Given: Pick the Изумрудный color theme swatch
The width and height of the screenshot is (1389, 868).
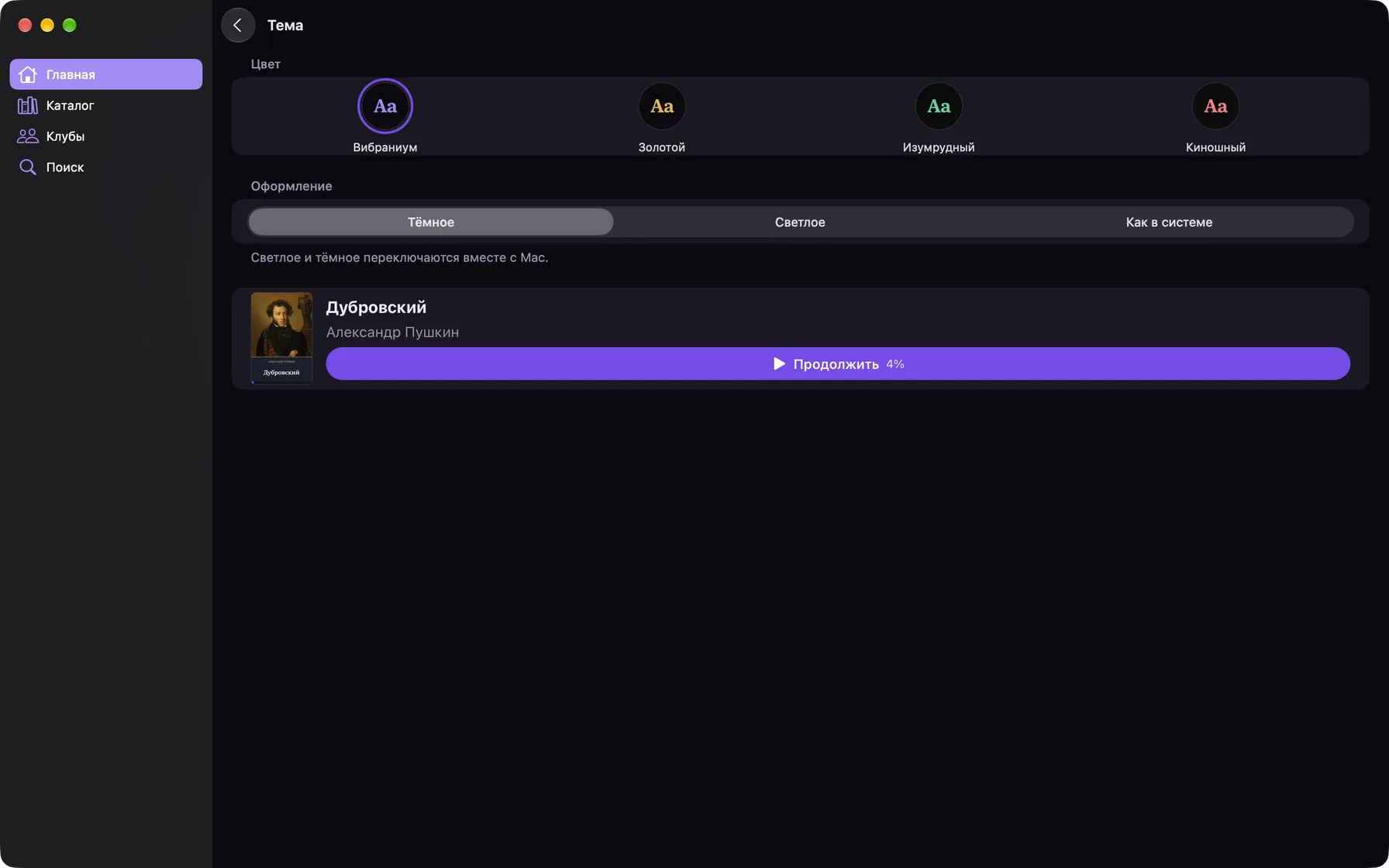Looking at the screenshot, I should point(939,106).
